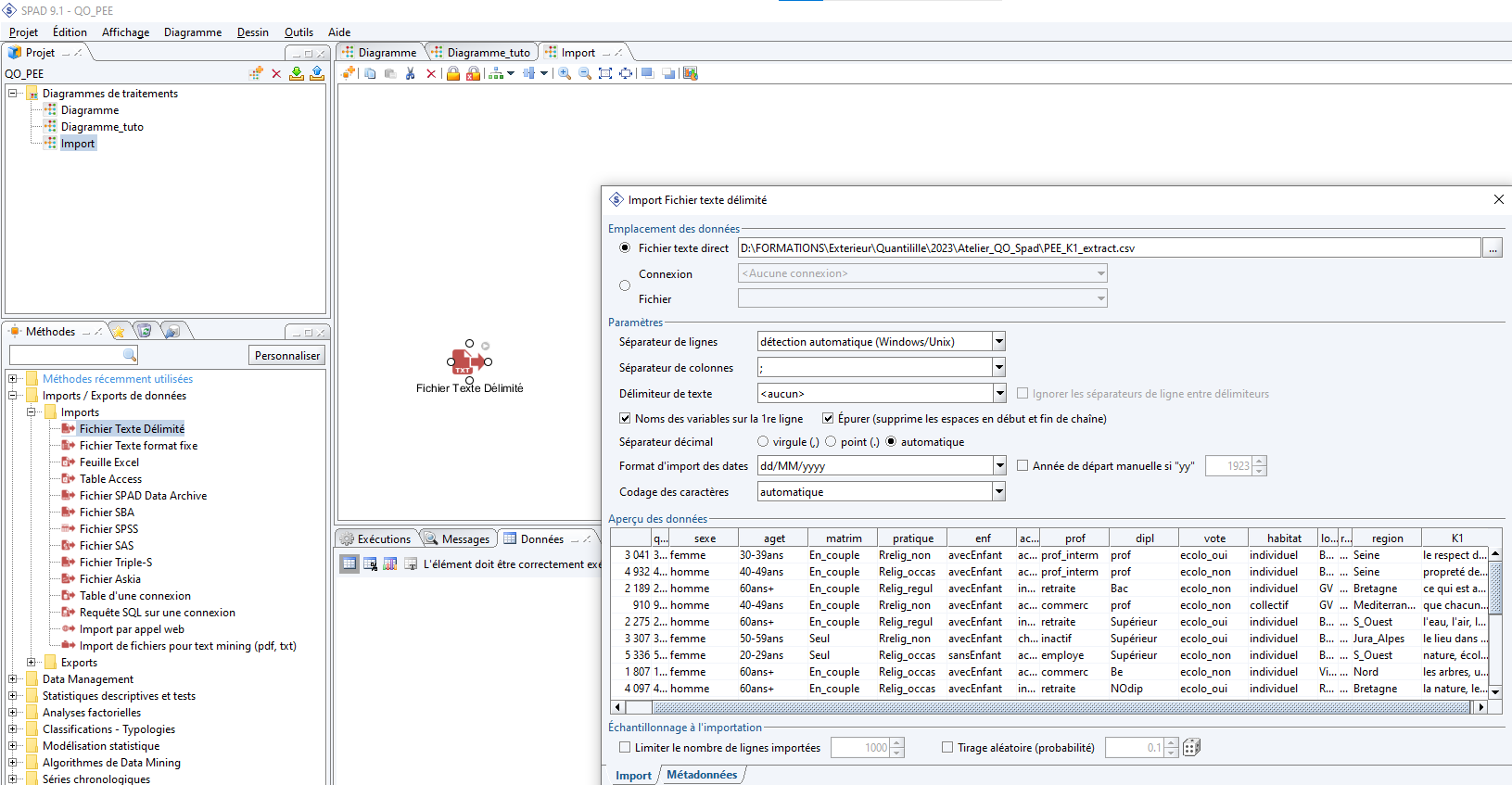Click the yellow padlock lock icon
Image resolution: width=1512 pixels, height=785 pixels.
coord(452,73)
